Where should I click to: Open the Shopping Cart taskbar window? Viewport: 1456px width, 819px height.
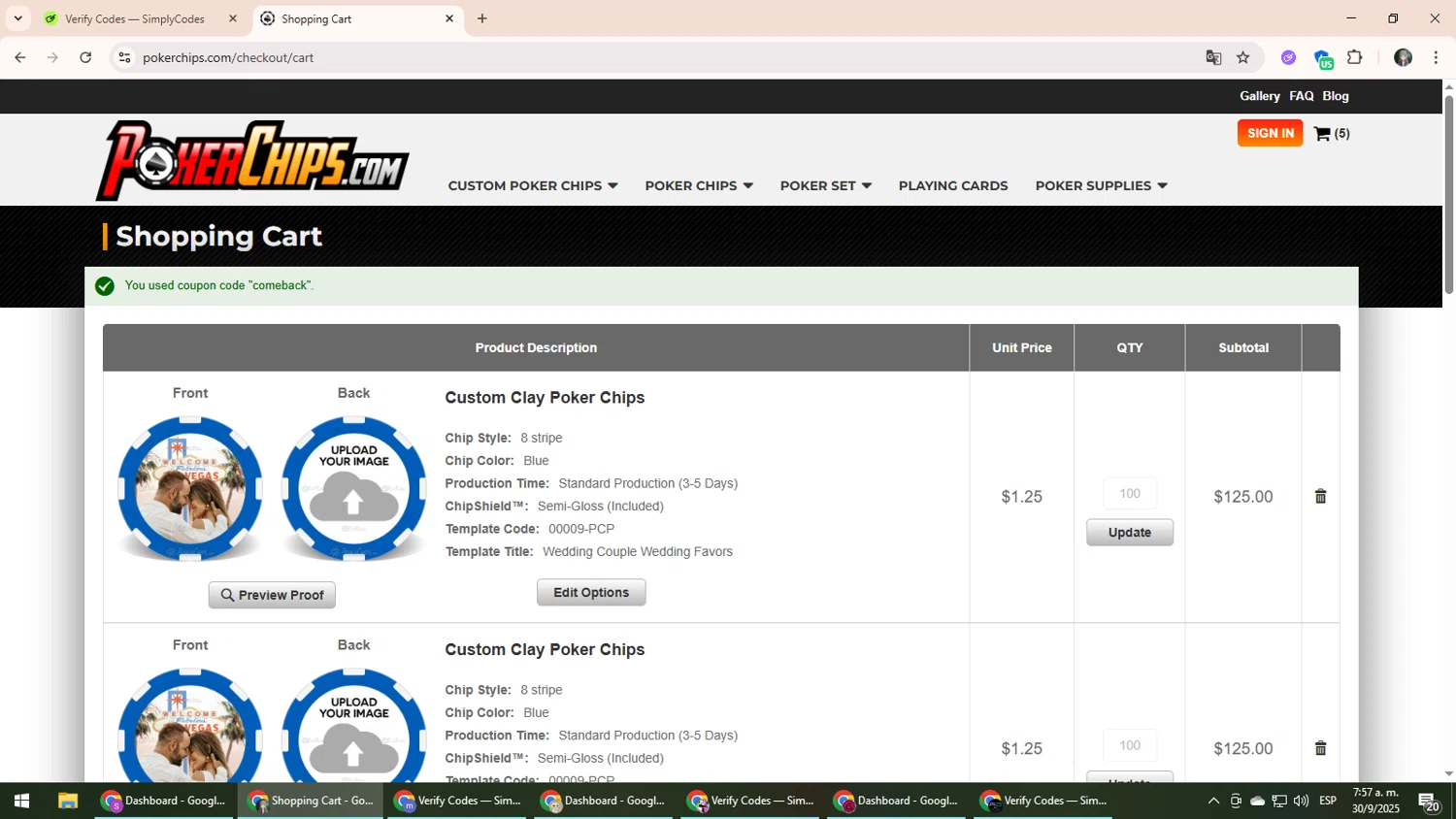tap(312, 801)
